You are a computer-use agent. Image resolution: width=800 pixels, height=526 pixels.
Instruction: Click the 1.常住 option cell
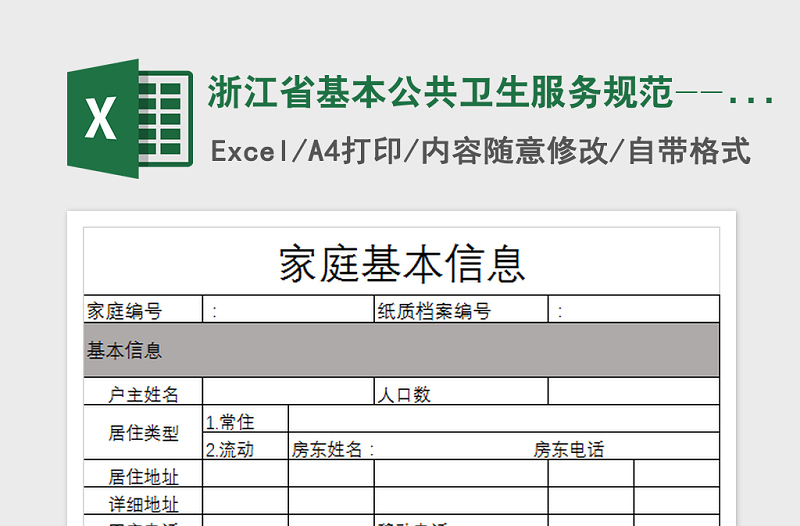coord(245,419)
